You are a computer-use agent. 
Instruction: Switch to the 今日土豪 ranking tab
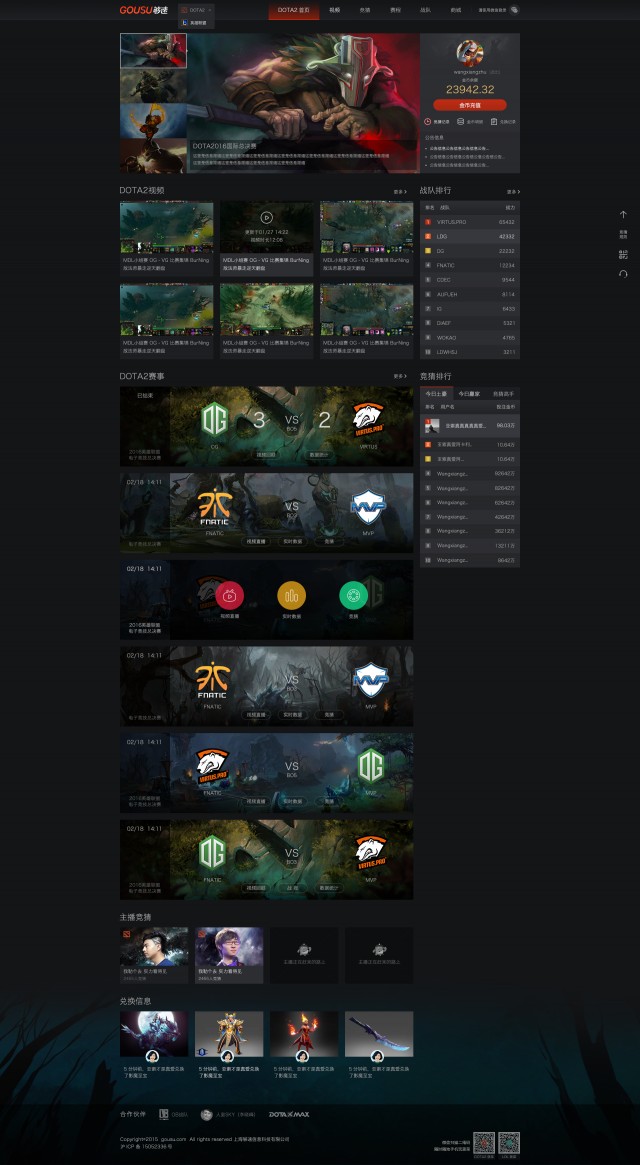[436, 394]
